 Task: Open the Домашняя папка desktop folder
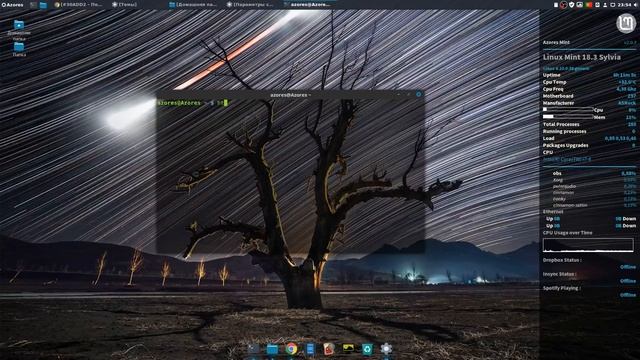[19, 29]
